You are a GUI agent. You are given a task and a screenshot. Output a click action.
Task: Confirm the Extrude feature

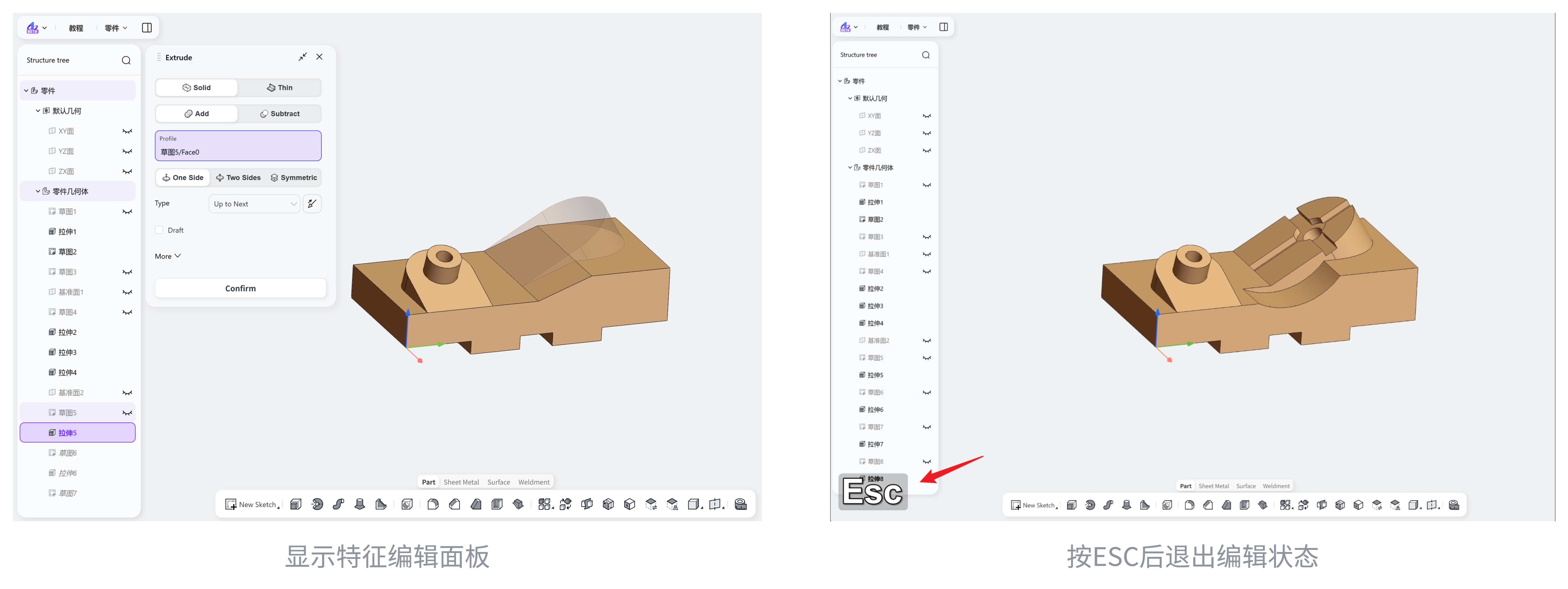point(240,289)
